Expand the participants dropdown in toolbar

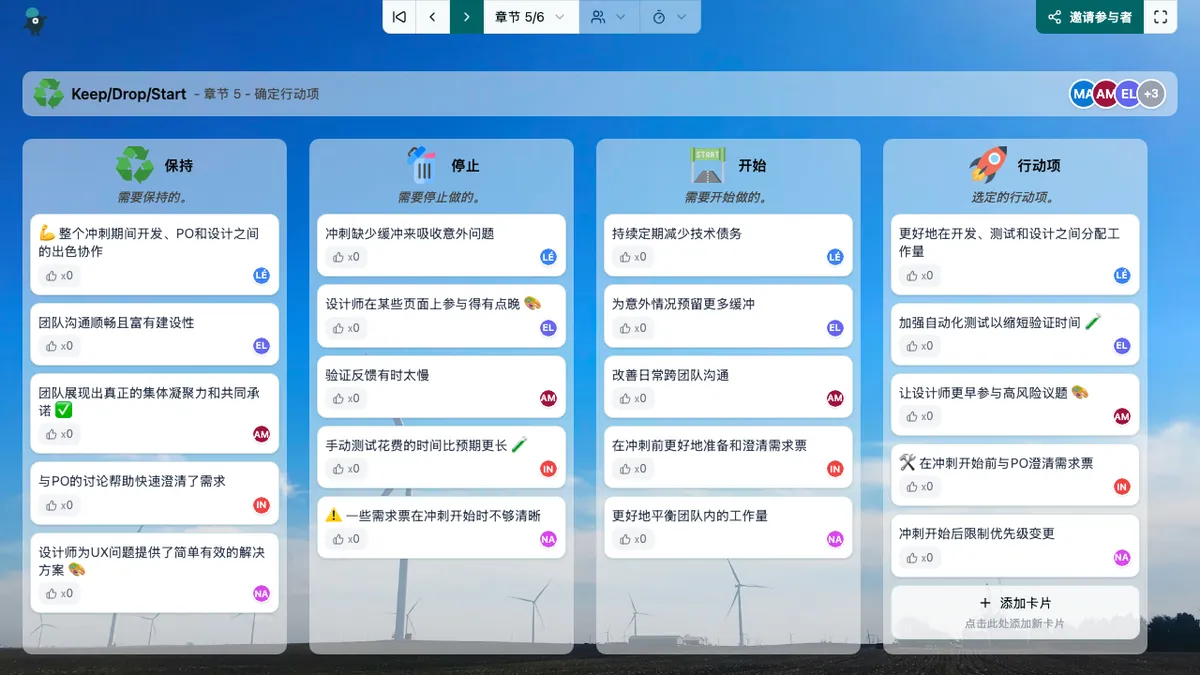(x=608, y=17)
